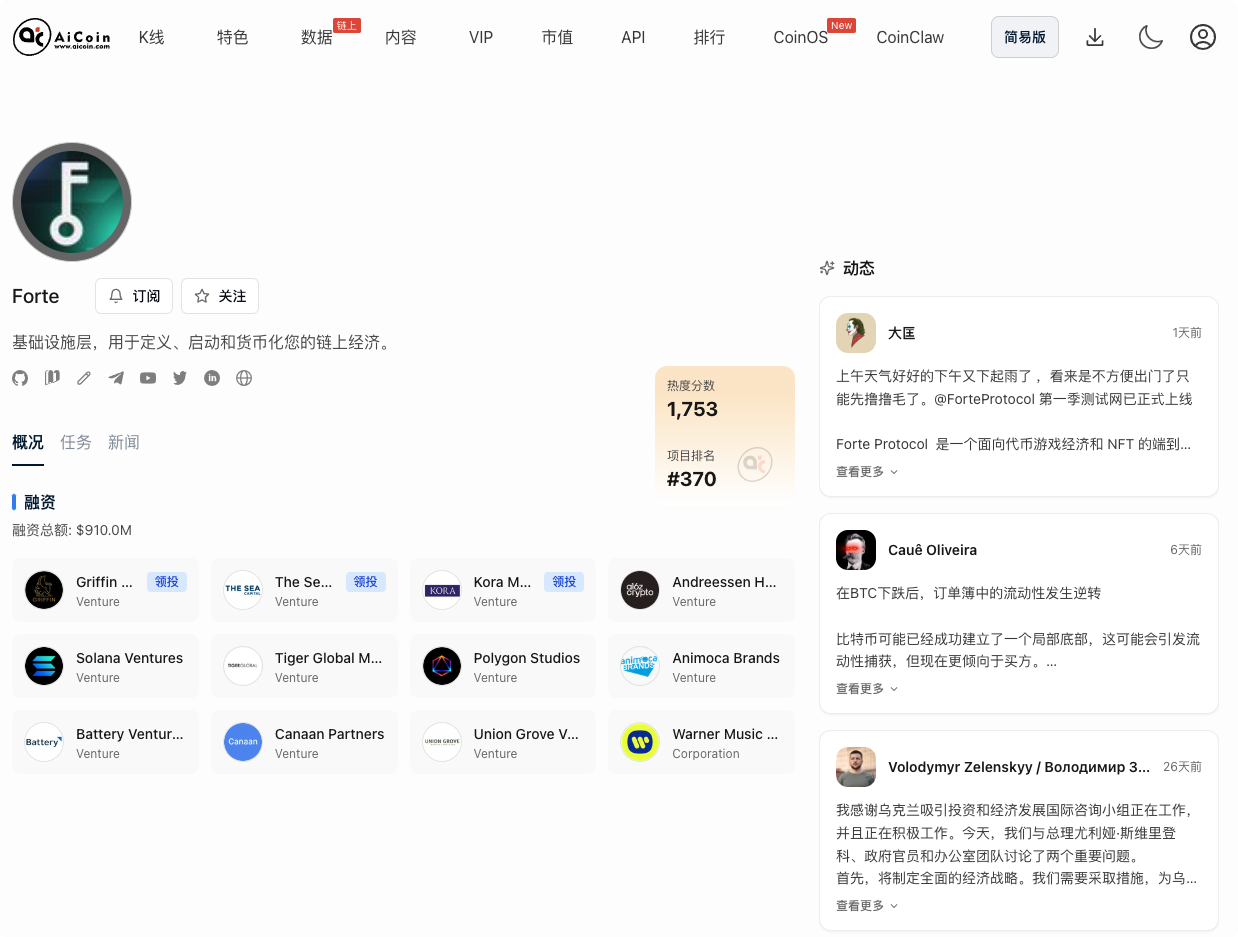Open the 特色 menu
Screen dimensions: 1238x937
[x=233, y=37]
